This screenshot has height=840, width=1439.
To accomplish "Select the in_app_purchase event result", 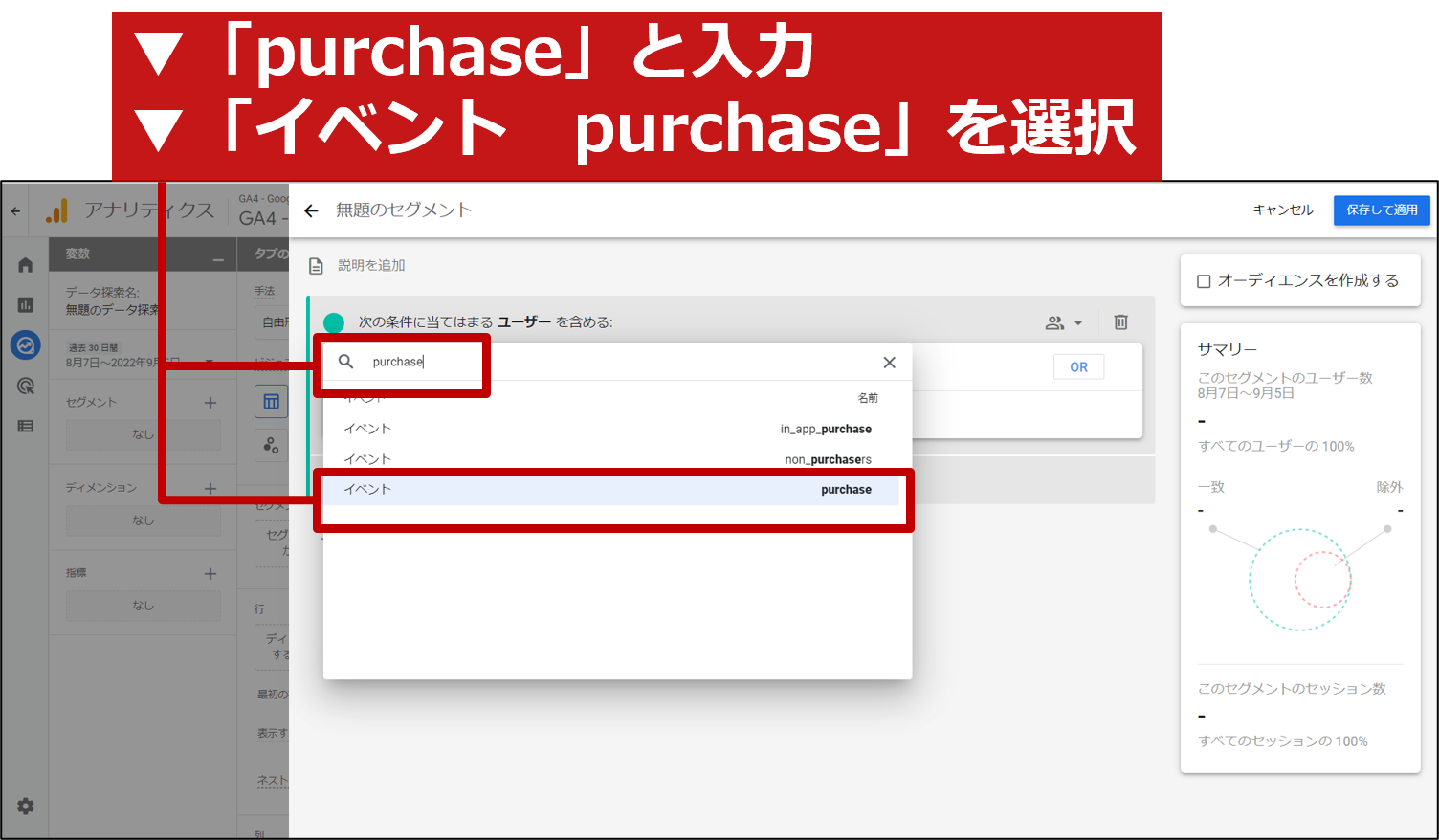I will (x=610, y=429).
